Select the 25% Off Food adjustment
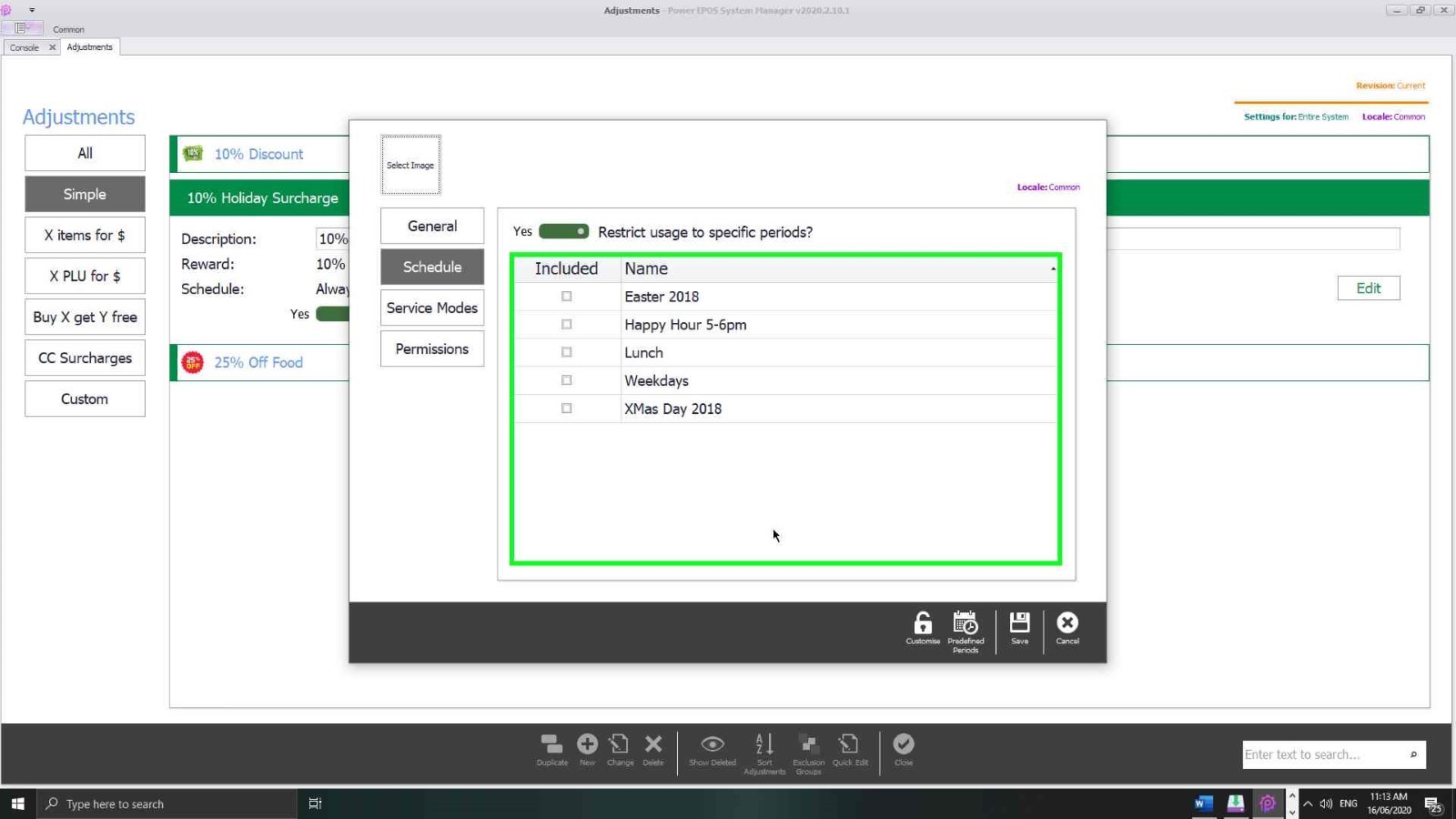1456x819 pixels. (258, 362)
